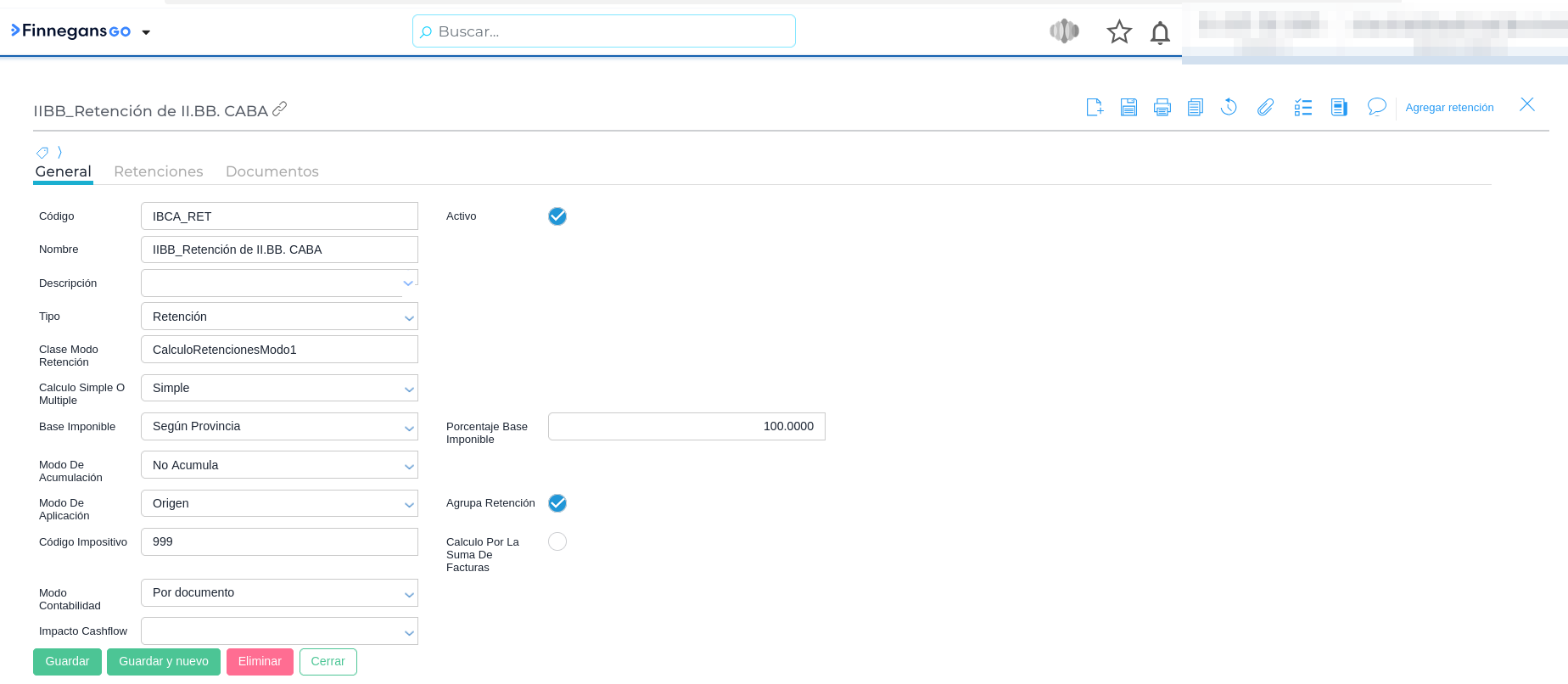Open the Documentos tab
Screen dimensions: 1568x684
pyautogui.click(x=272, y=171)
